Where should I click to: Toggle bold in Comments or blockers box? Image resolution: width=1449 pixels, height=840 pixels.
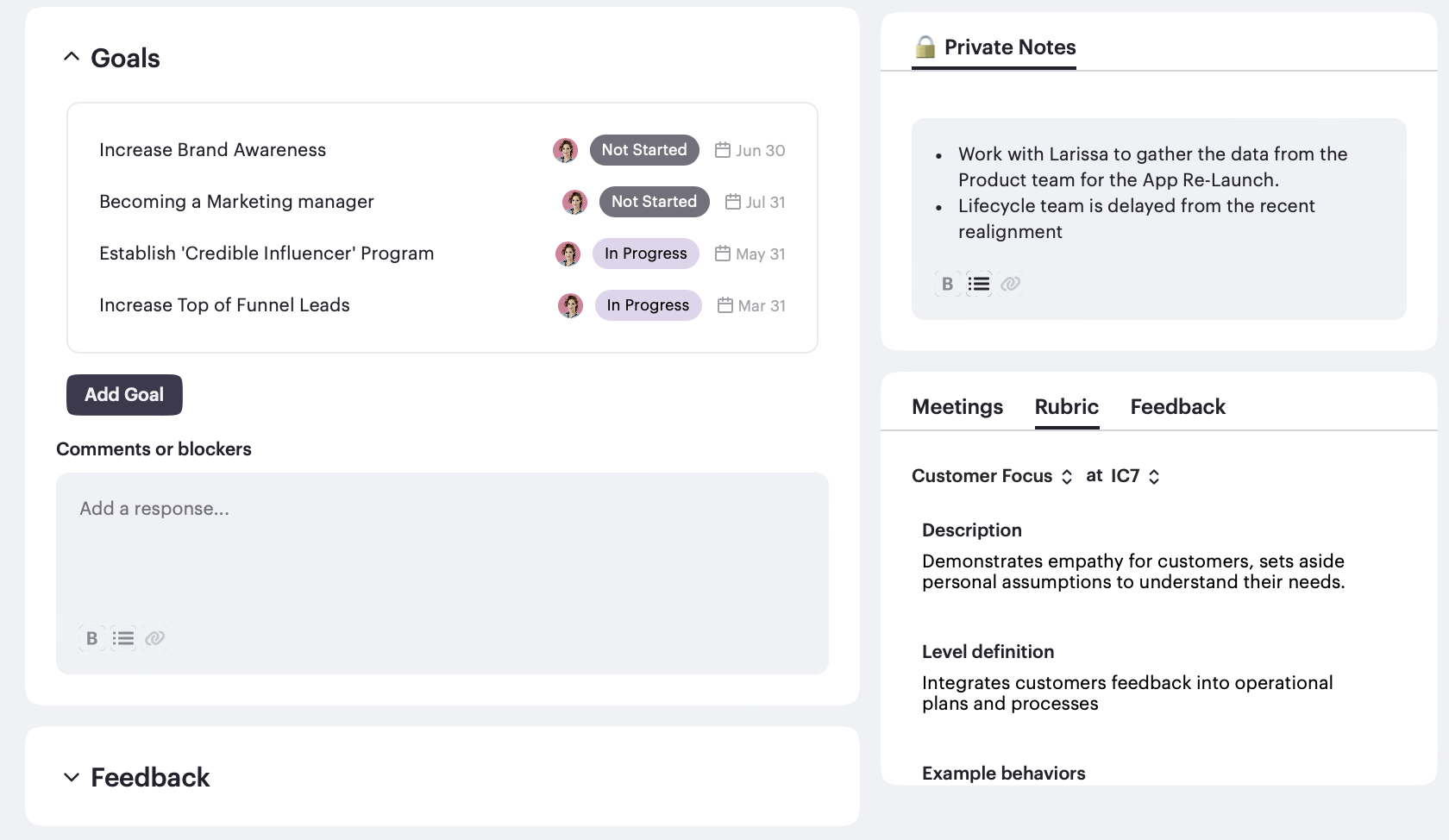pos(91,638)
